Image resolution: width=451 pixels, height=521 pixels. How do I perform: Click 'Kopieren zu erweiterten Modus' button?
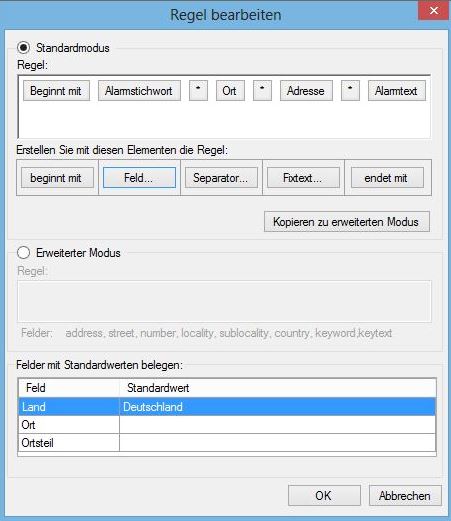click(x=347, y=222)
